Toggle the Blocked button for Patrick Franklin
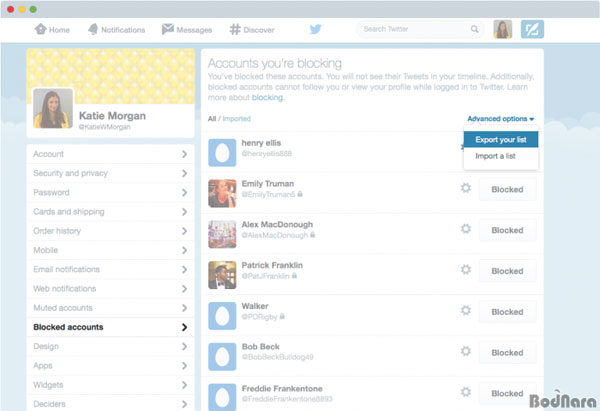Viewport: 600px width, 411px height. [x=507, y=271]
